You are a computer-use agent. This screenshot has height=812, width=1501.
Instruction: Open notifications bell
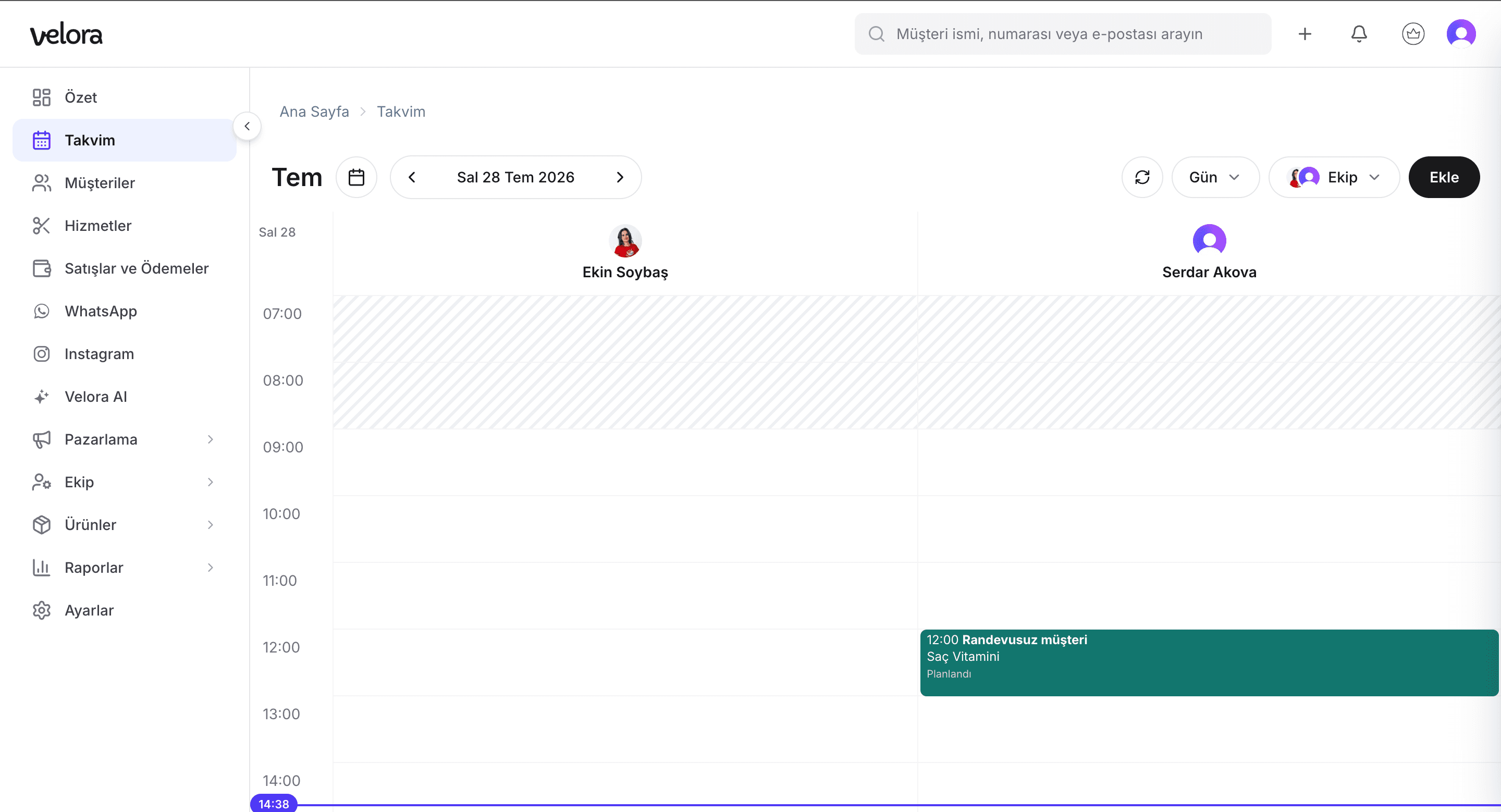point(1359,34)
